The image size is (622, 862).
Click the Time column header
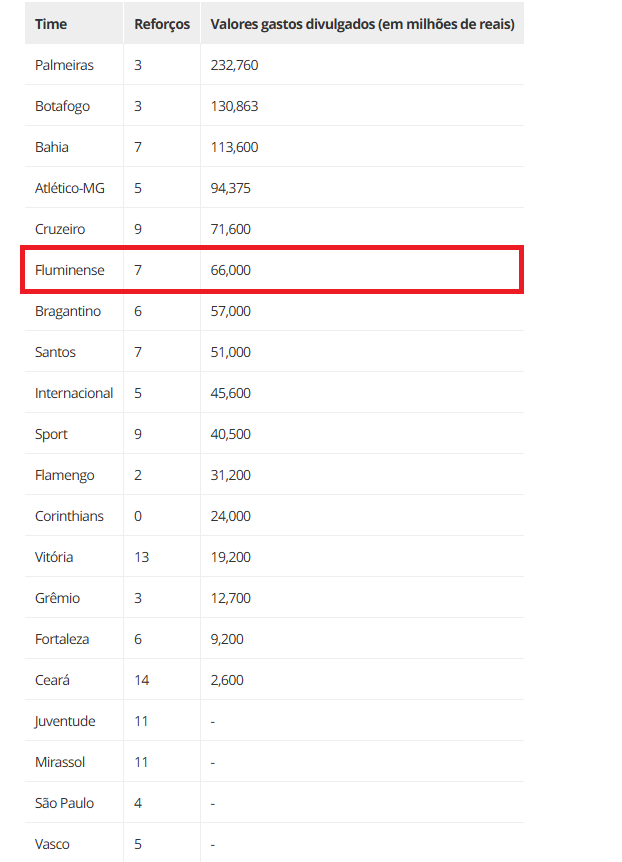coord(51,24)
